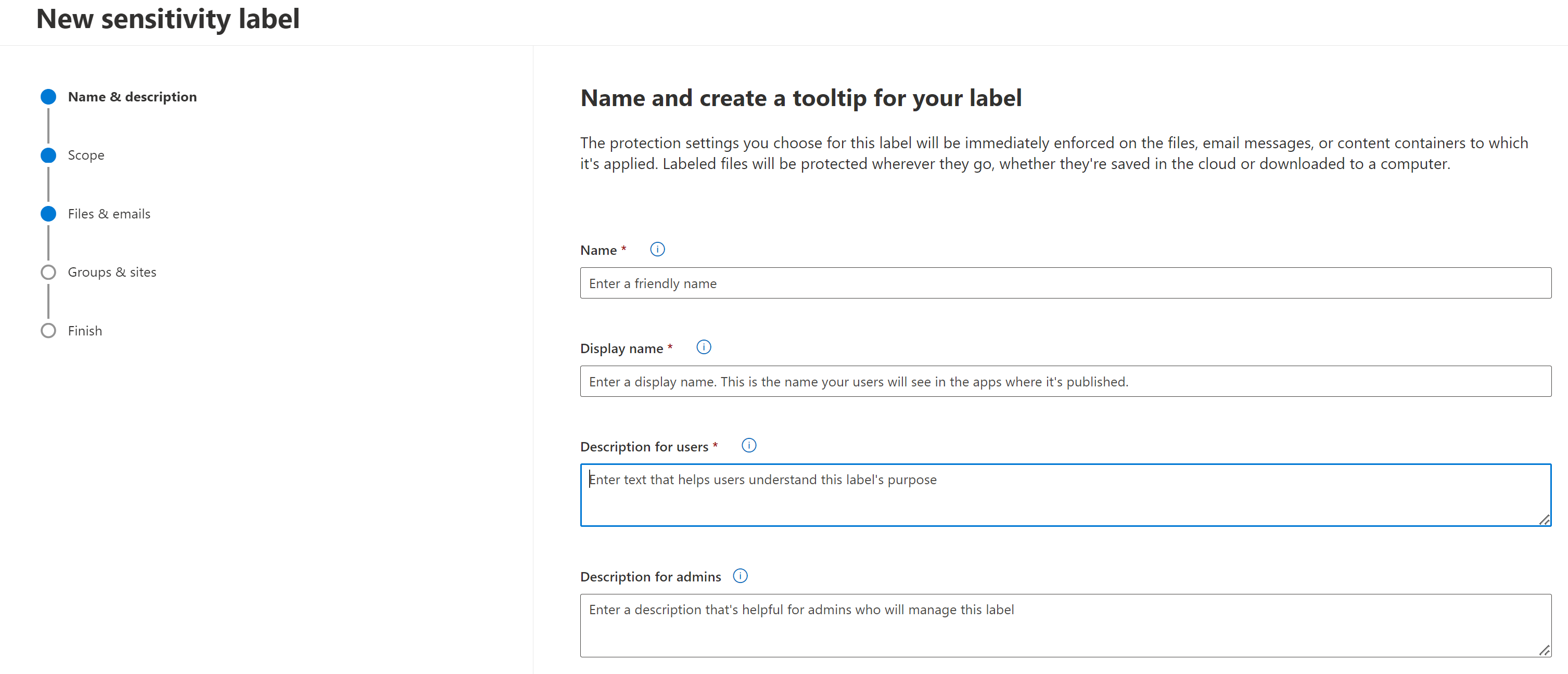
Task: Show the info tooltip for Description for admins
Action: point(740,576)
